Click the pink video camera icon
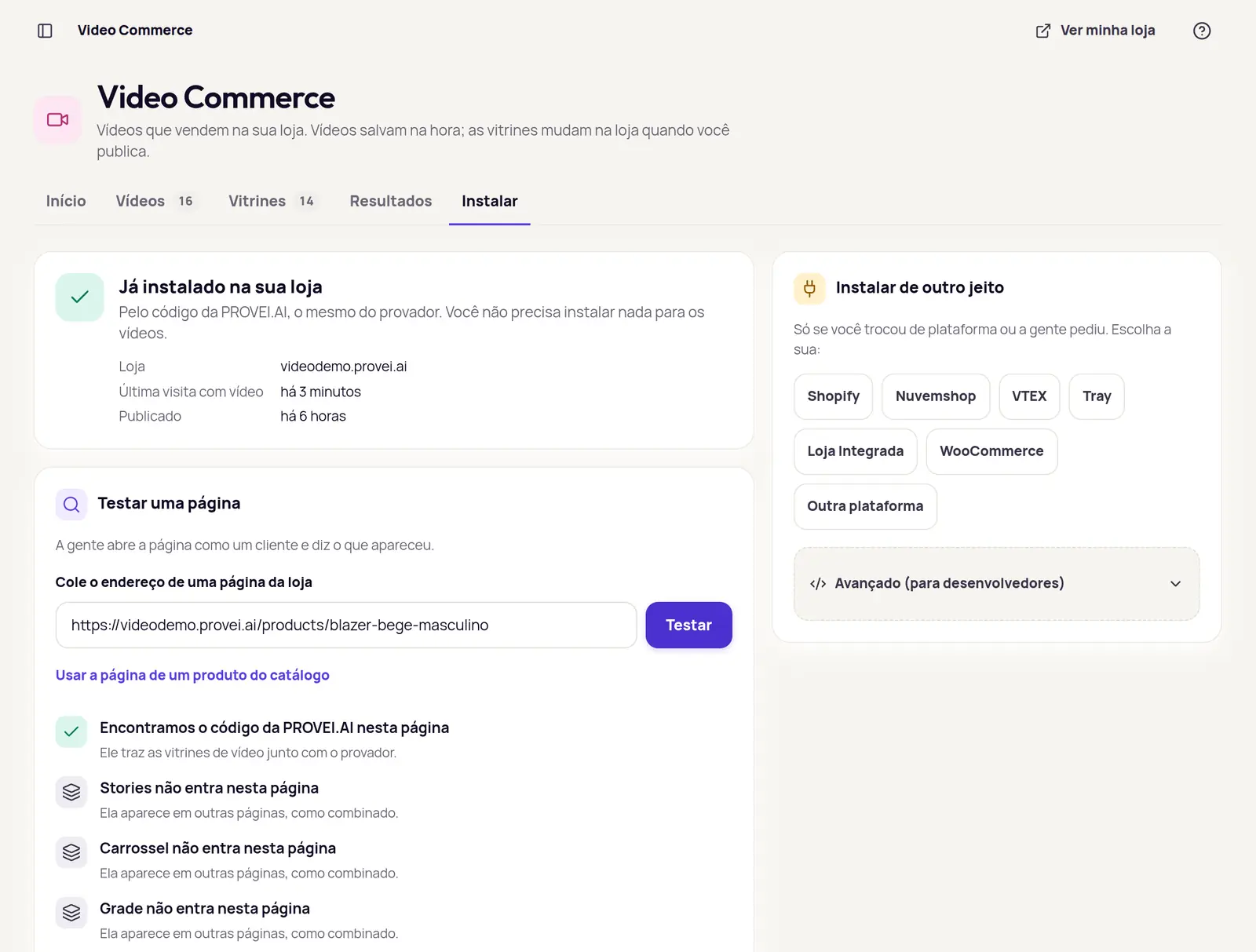The image size is (1256, 952). pyautogui.click(x=58, y=119)
